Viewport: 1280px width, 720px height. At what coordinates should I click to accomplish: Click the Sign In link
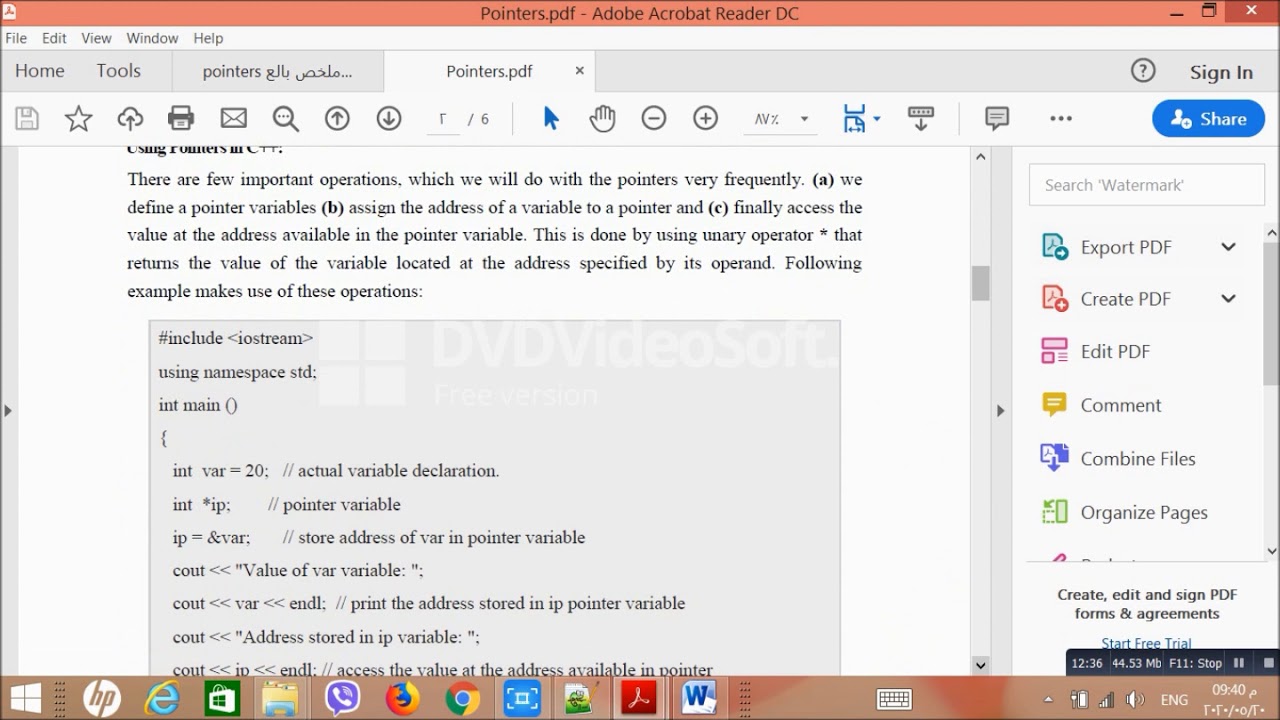tap(1221, 72)
